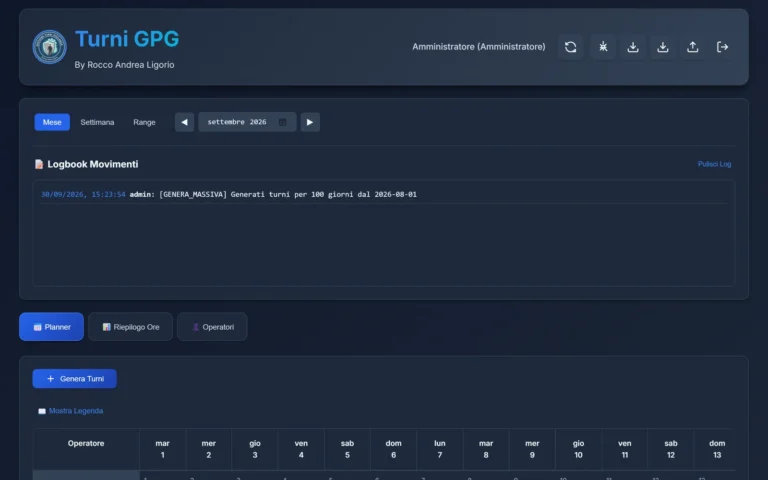Click the Genera Turni button
Screen dimensions: 768x480
click(74, 379)
